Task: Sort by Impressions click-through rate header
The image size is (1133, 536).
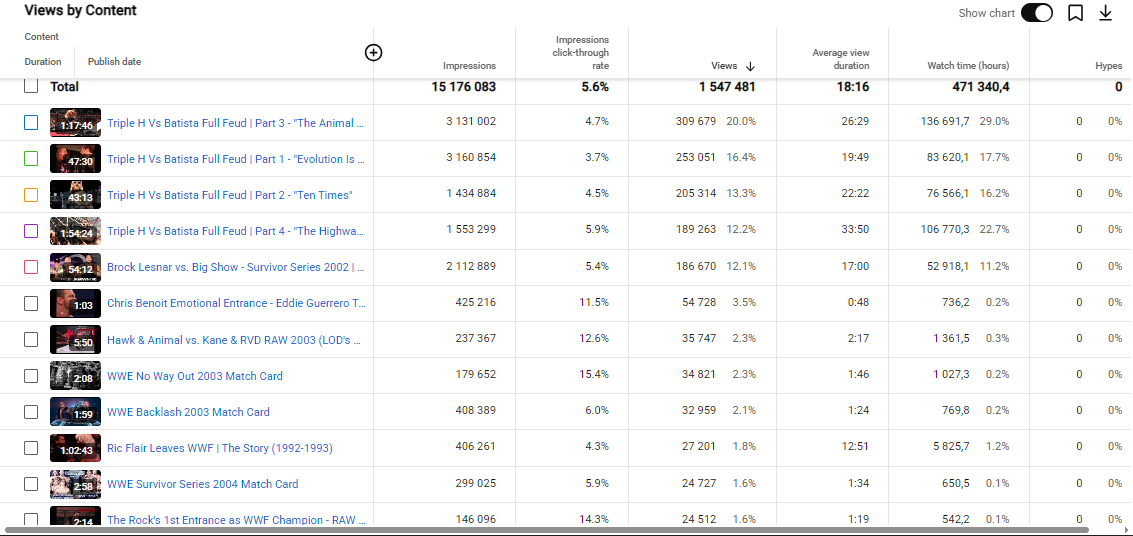Action: [582, 53]
